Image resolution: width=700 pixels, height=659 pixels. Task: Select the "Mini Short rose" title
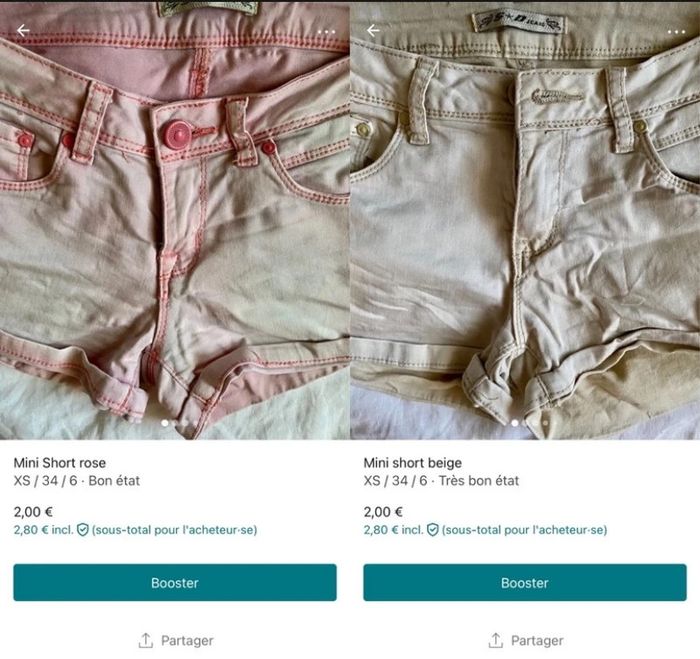[60, 463]
